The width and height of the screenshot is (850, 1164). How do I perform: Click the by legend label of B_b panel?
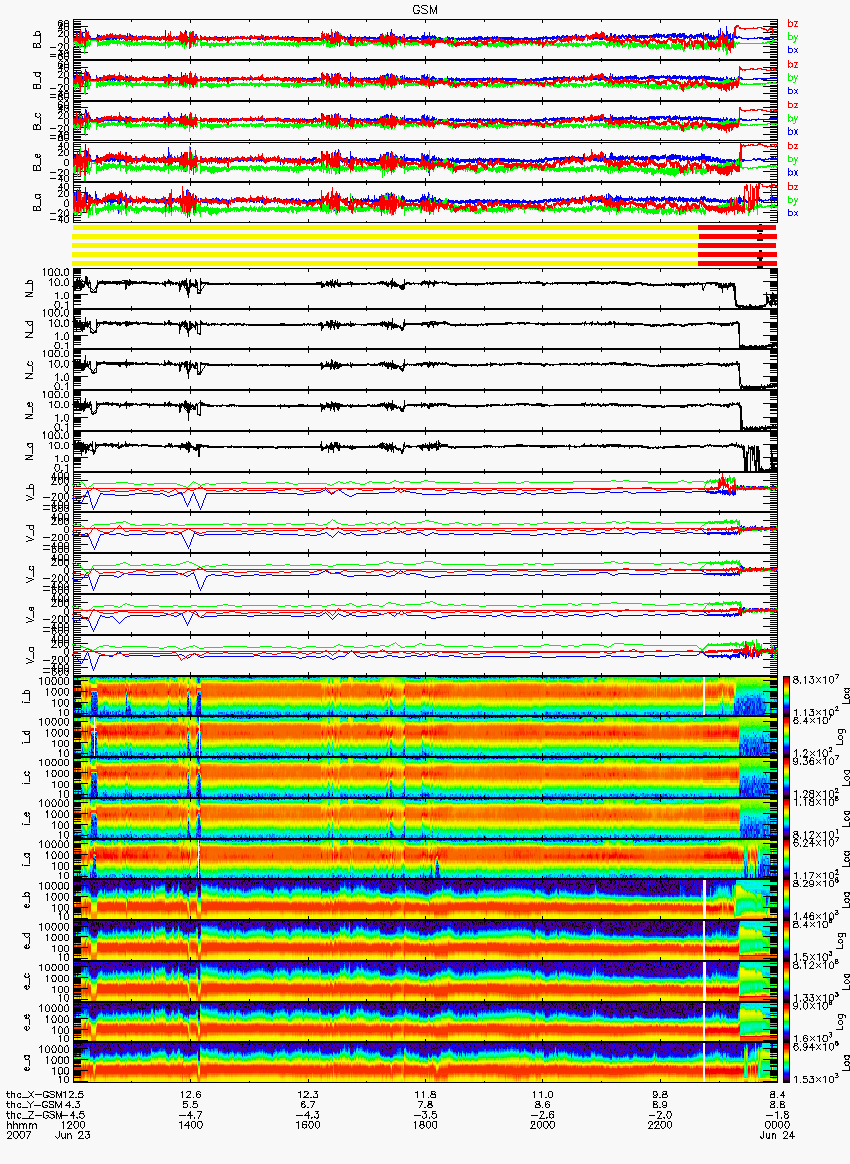point(793,37)
